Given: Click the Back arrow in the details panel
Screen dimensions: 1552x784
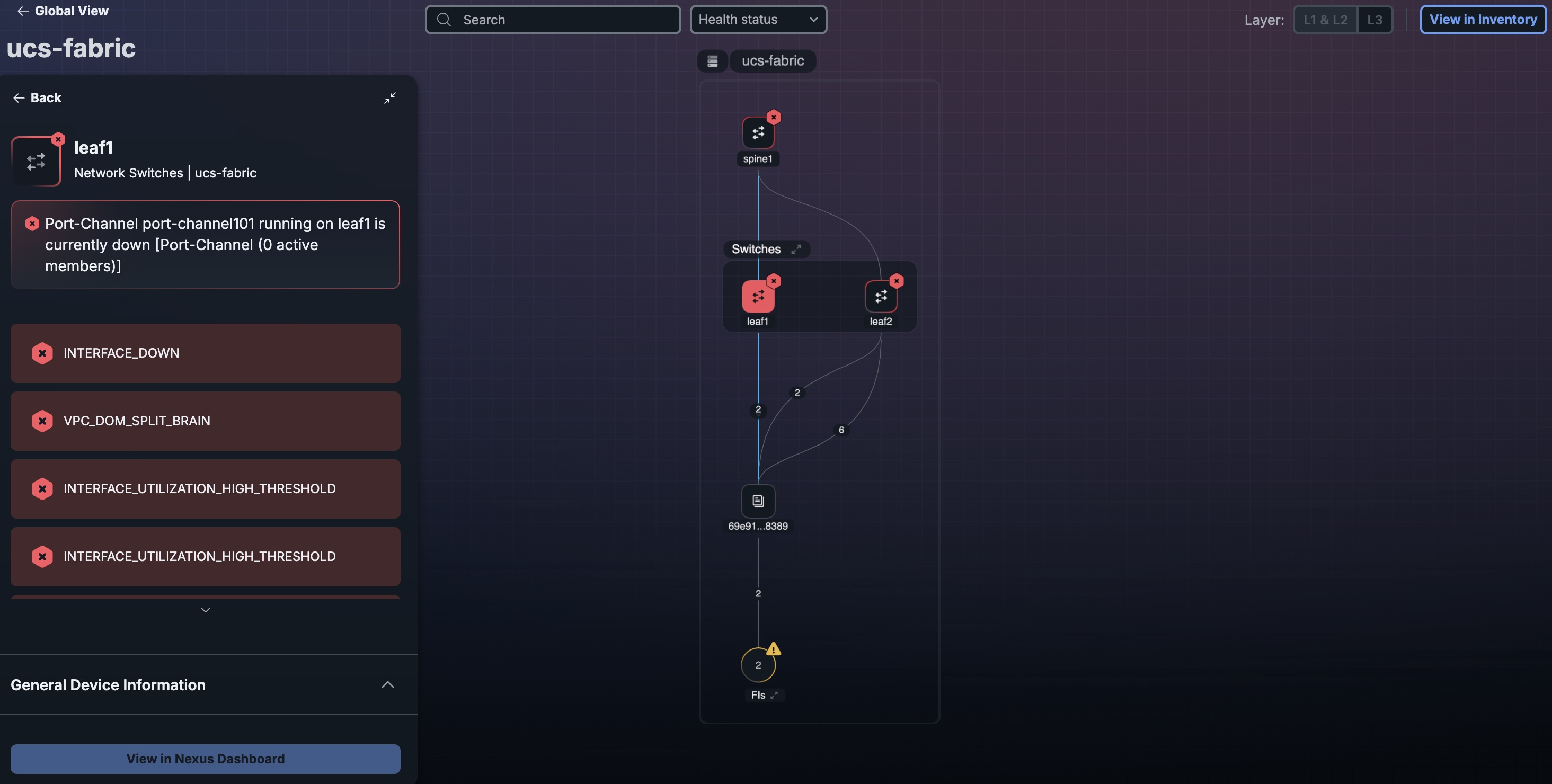Looking at the screenshot, I should [x=37, y=97].
